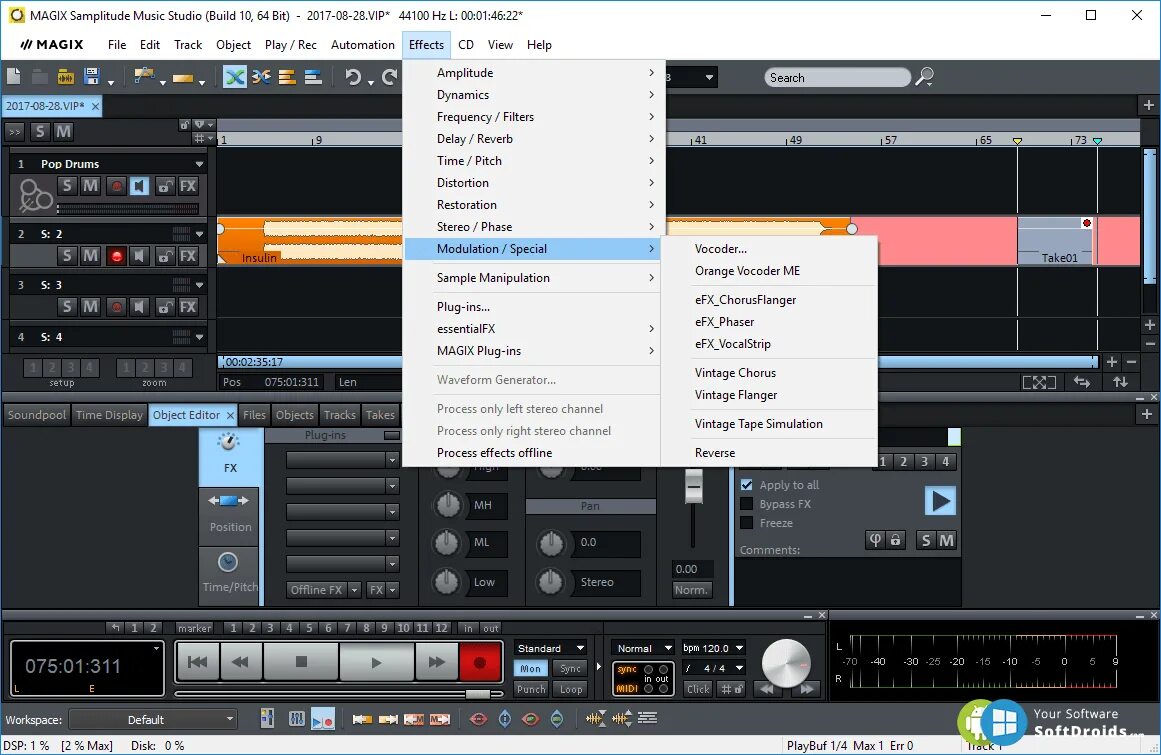This screenshot has width=1161, height=755.
Task: Toggle the Mon monitoring button
Action: click(530, 668)
